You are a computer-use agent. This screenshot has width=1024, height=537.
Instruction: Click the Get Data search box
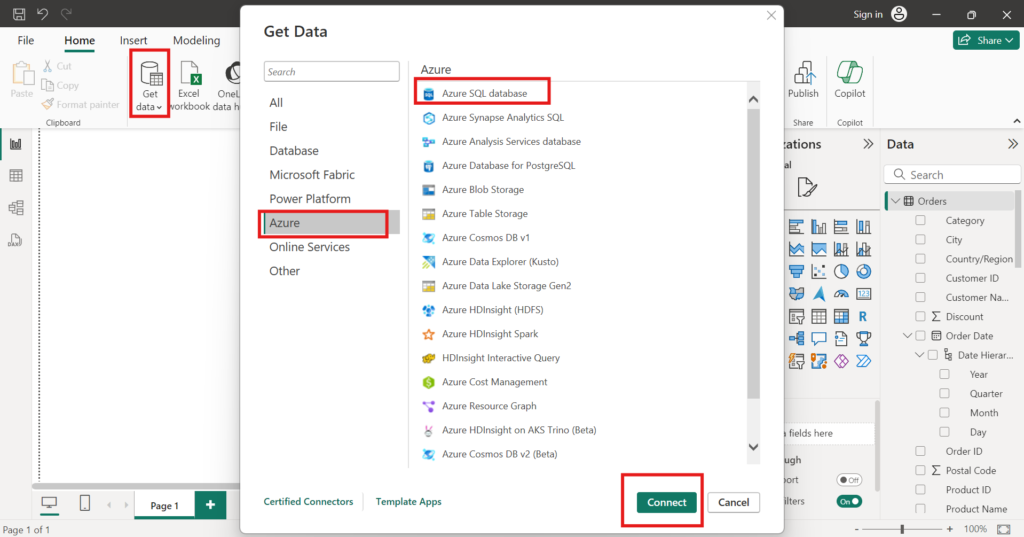[332, 72]
